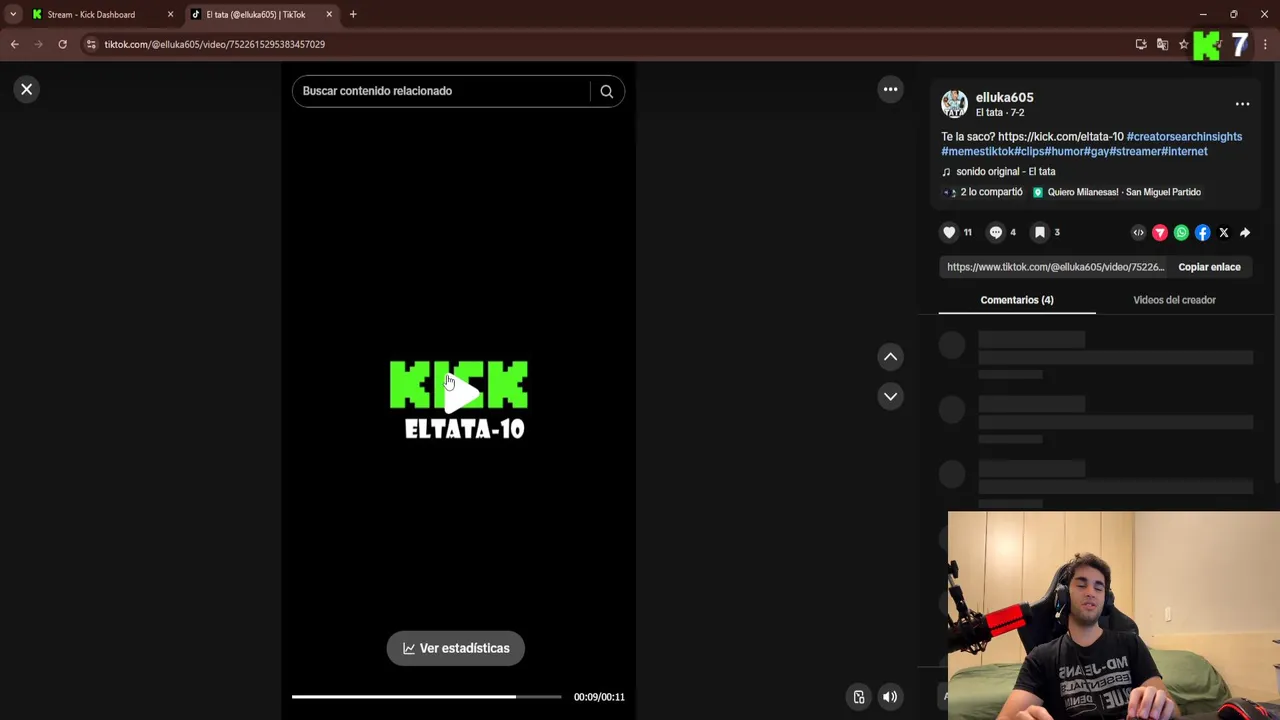
Task: Switch to 'Comentarios (4)' tab
Action: pos(1017,300)
